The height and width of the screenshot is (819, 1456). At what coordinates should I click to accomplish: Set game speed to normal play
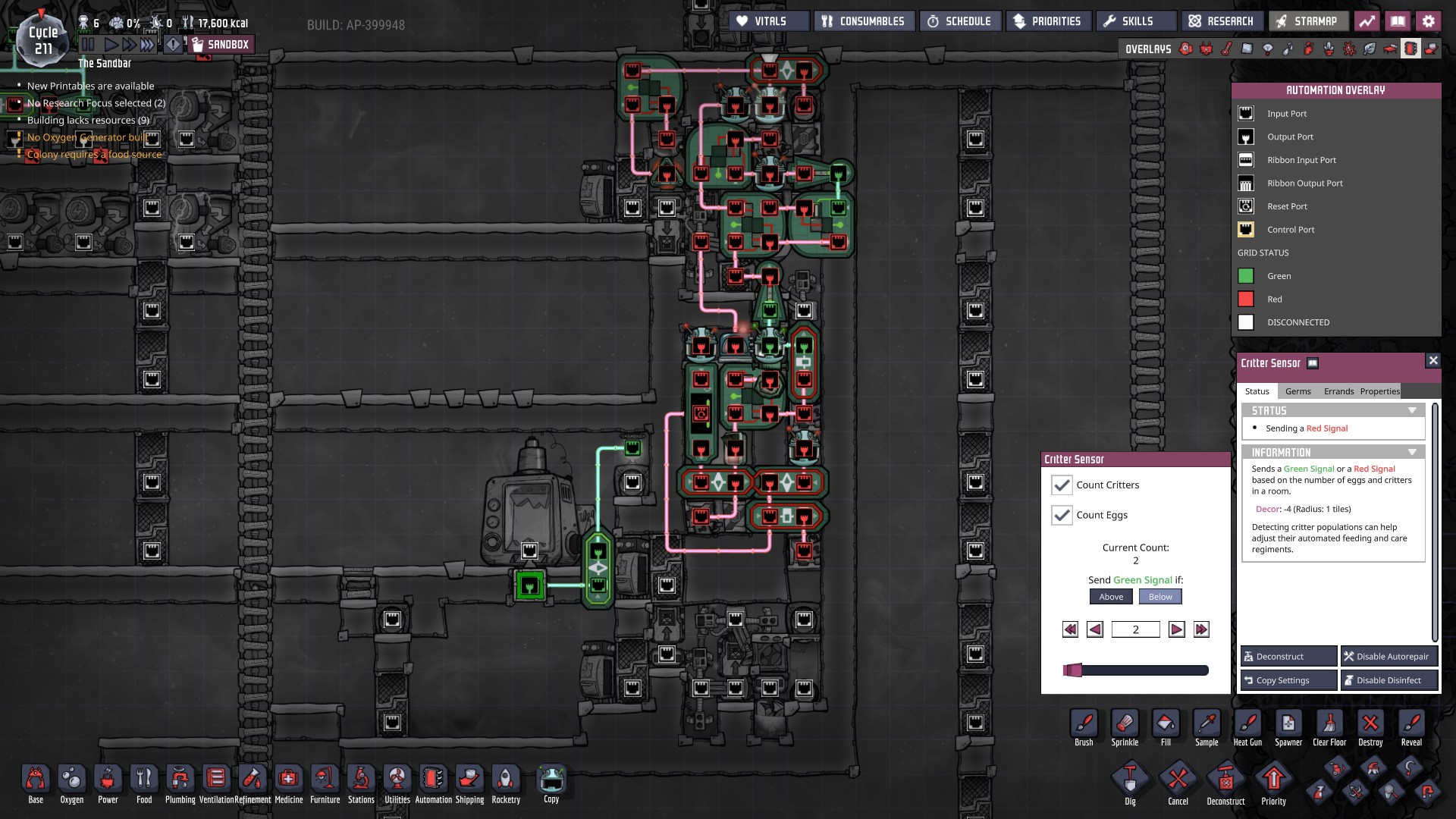click(x=111, y=45)
